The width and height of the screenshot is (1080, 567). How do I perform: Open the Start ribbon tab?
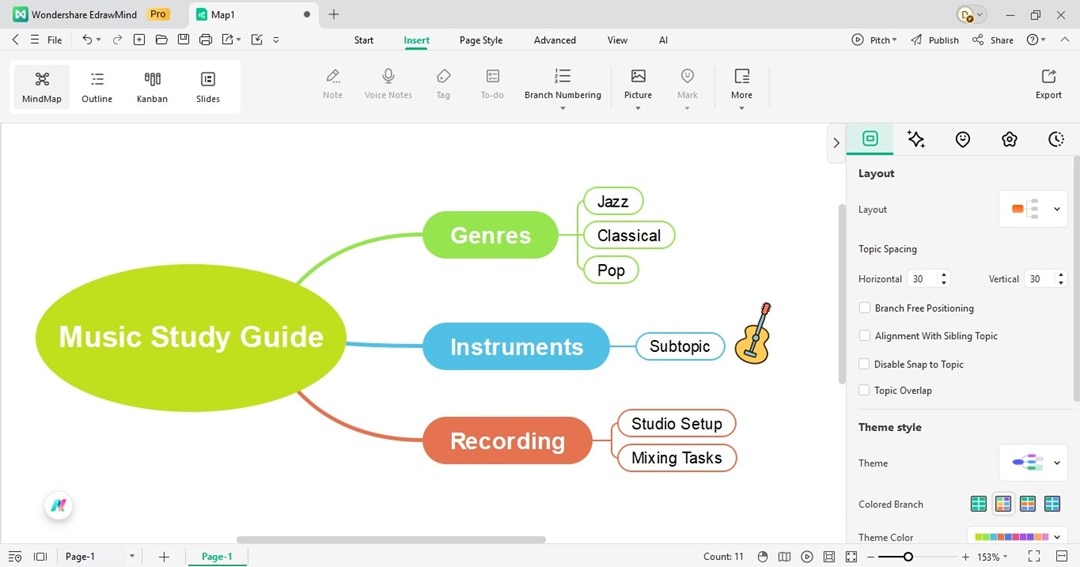tap(364, 40)
